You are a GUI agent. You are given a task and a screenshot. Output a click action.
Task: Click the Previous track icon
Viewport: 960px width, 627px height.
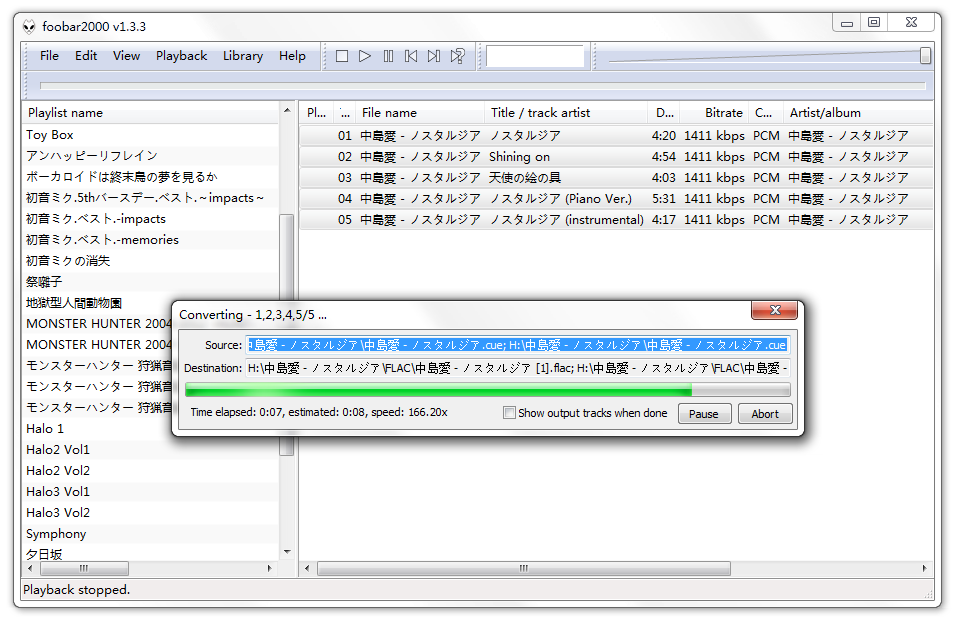(411, 56)
